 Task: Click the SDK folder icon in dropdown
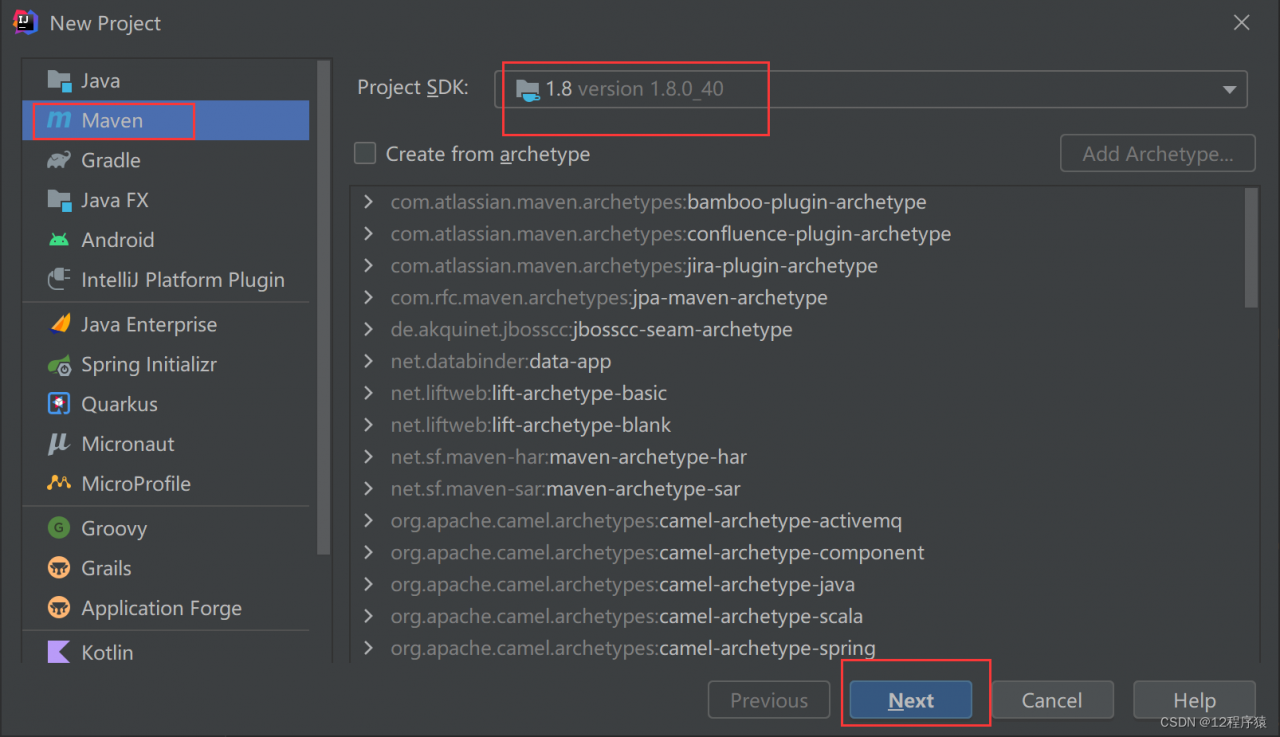tap(527, 89)
